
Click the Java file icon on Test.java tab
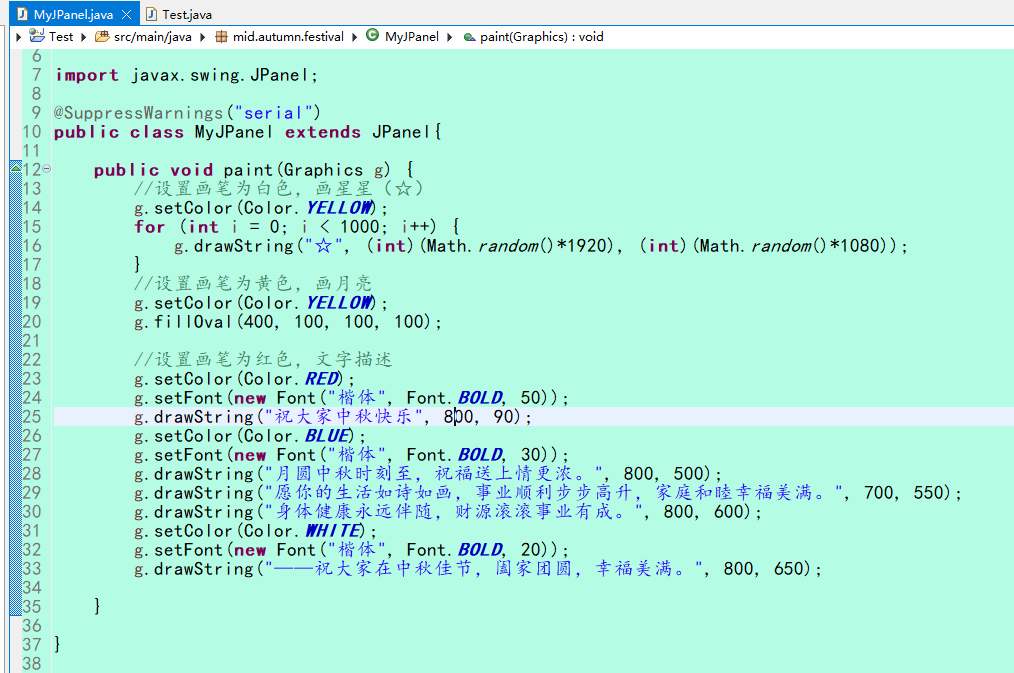pyautogui.click(x=151, y=14)
